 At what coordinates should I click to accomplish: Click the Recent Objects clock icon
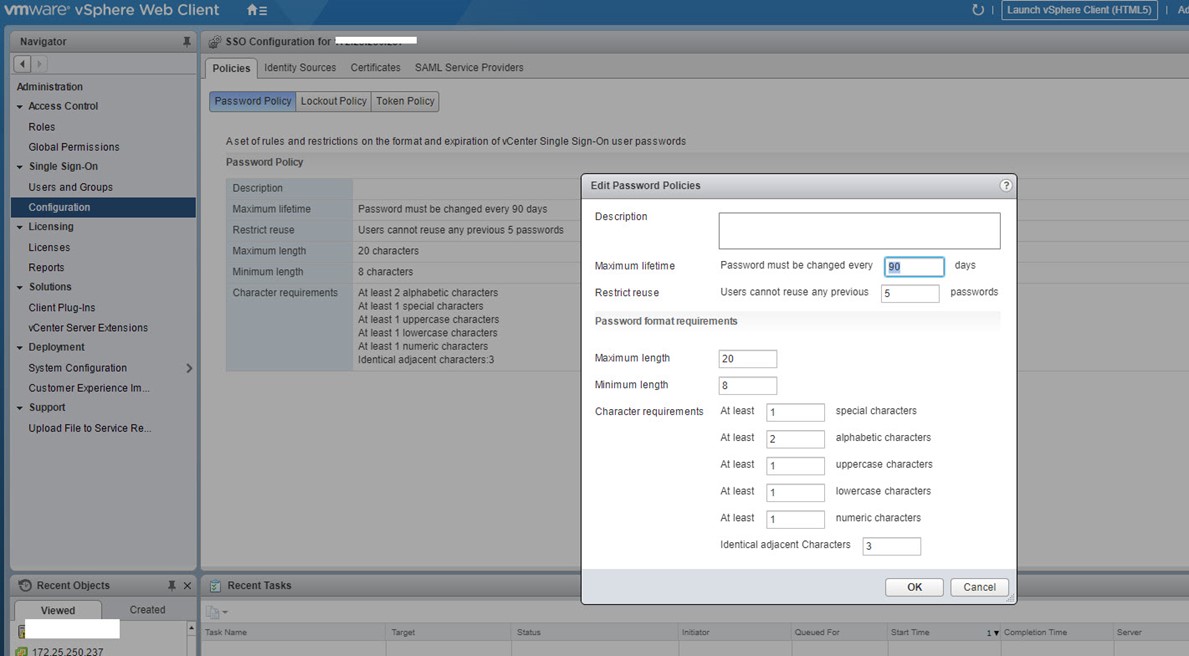(x=25, y=585)
